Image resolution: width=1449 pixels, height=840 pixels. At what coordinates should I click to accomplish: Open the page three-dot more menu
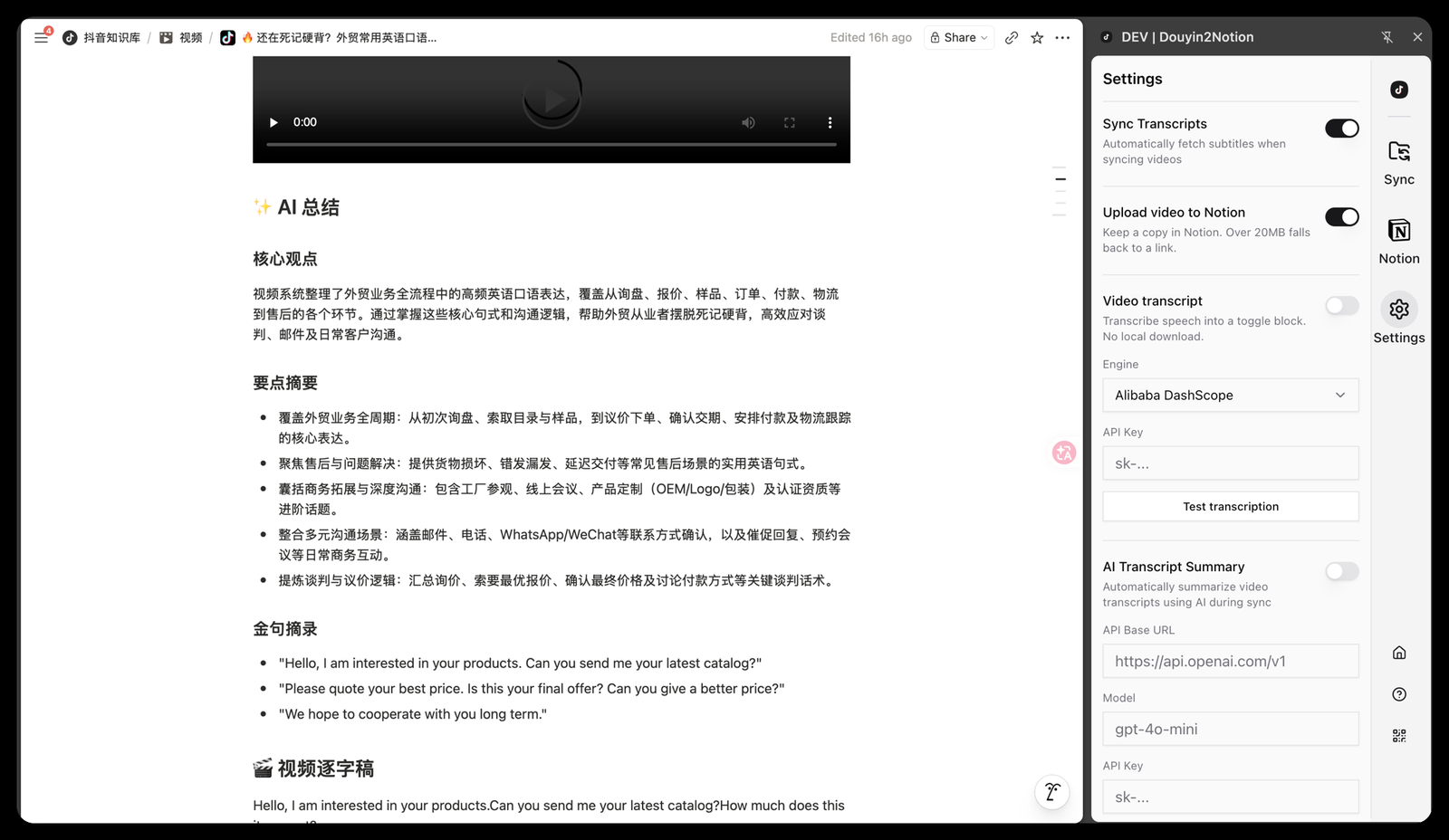[1062, 37]
